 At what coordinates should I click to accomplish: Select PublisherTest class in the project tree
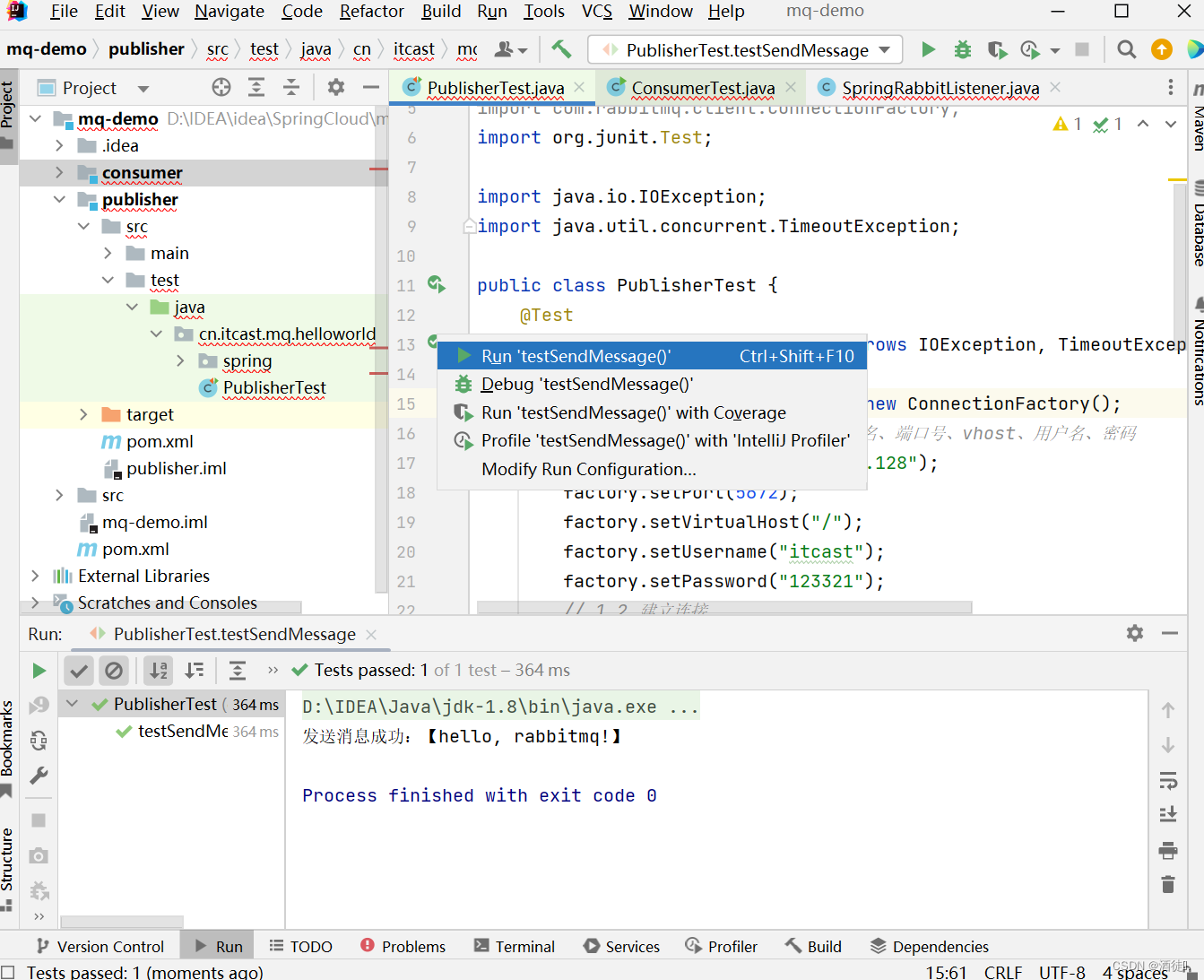(274, 387)
